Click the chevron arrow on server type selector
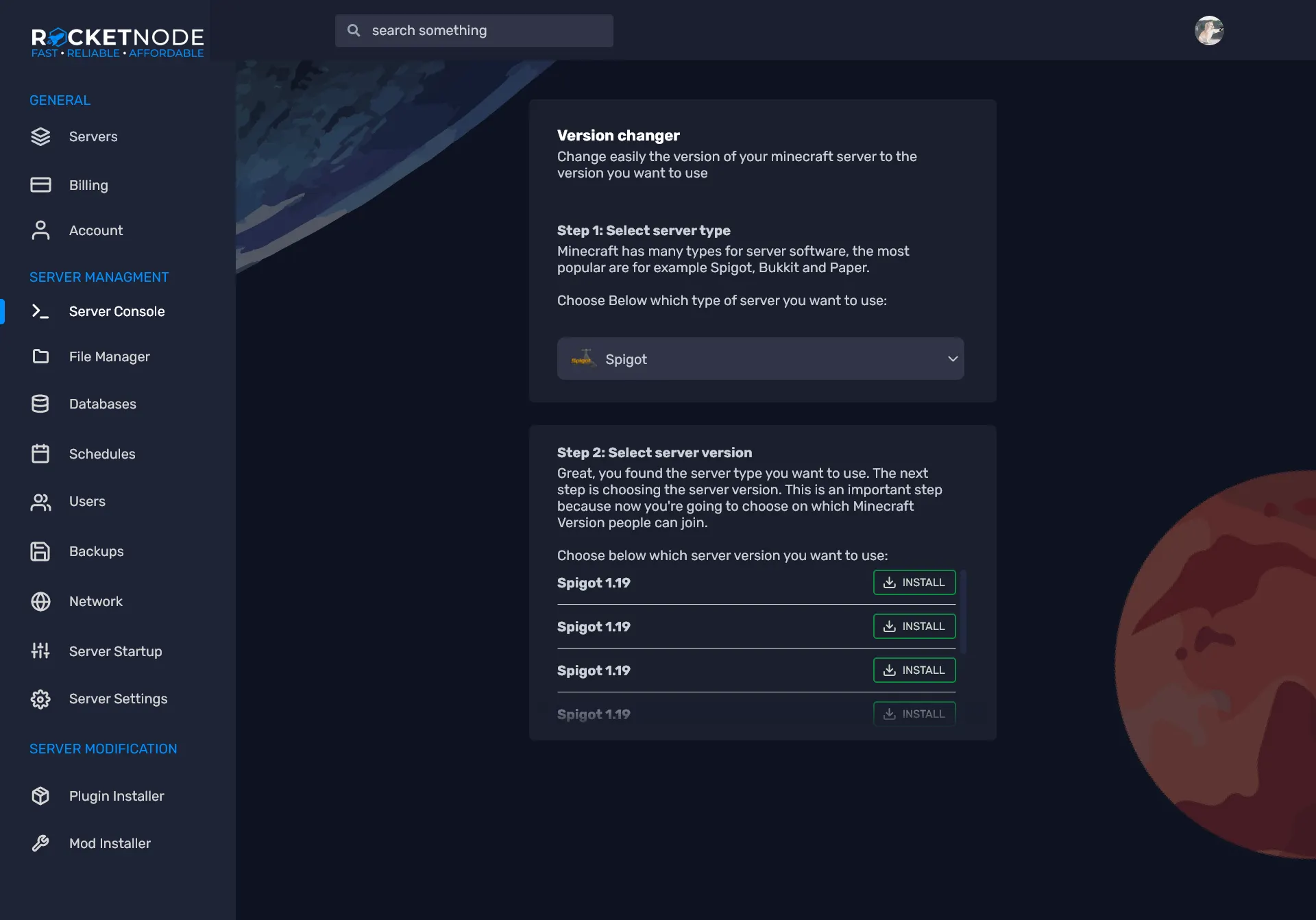The image size is (1316, 920). pos(952,359)
